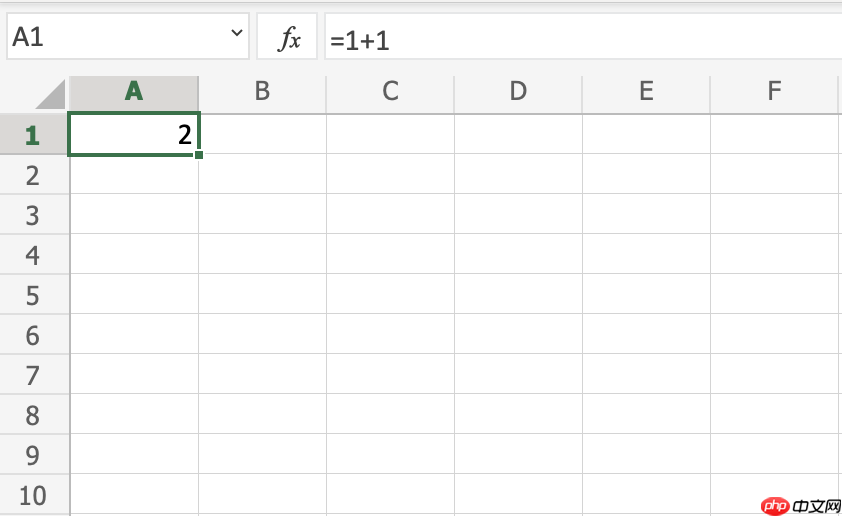Viewport: 842px width, 516px height.
Task: Click inside the formula bar showing =1+1
Action: (x=583, y=37)
